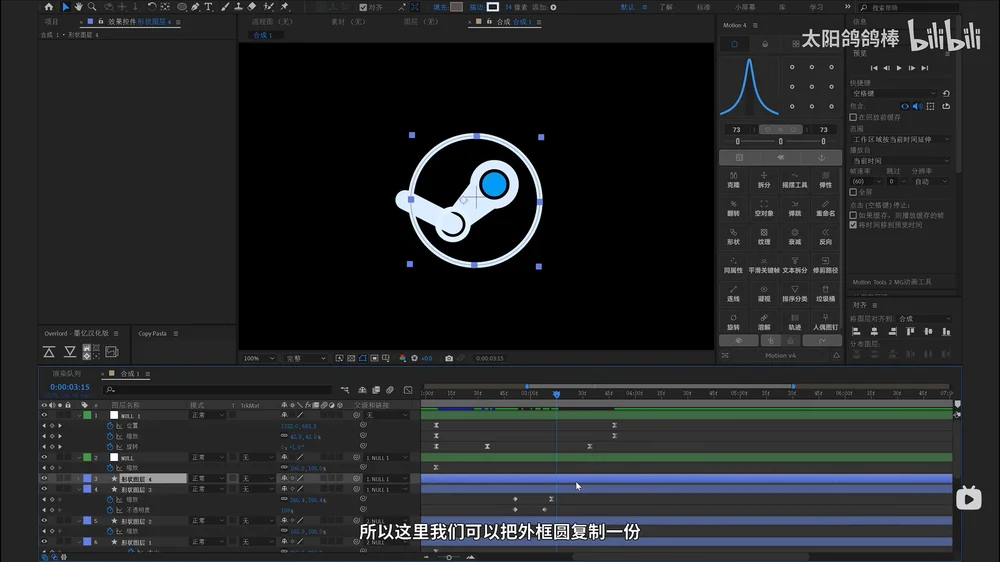Open the Motion 4 home tab icon

(x=734, y=44)
